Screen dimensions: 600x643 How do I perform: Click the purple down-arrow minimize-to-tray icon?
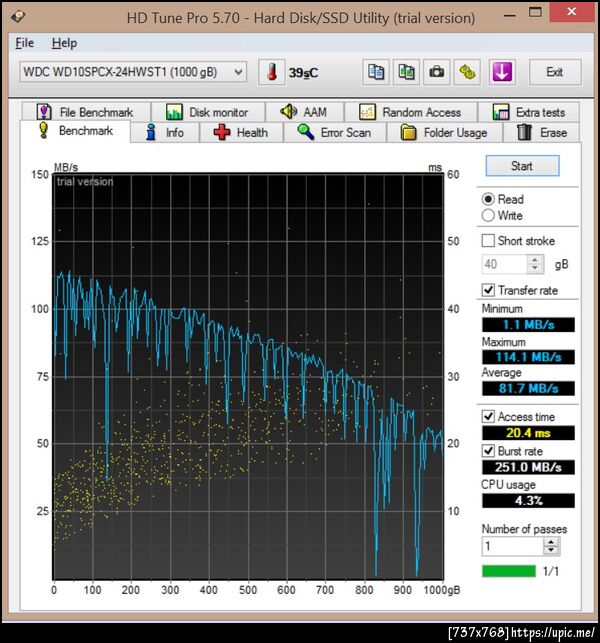pos(502,72)
